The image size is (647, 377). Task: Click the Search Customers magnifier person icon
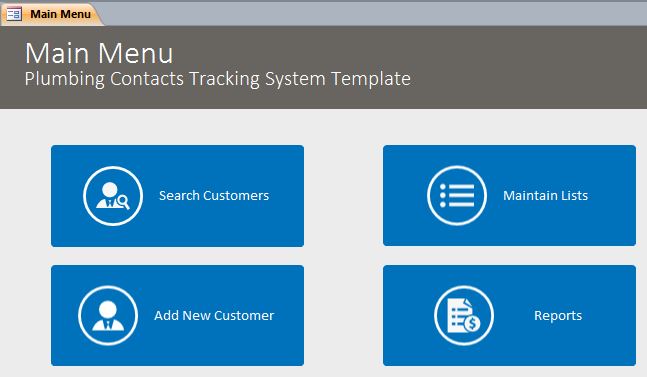click(113, 196)
